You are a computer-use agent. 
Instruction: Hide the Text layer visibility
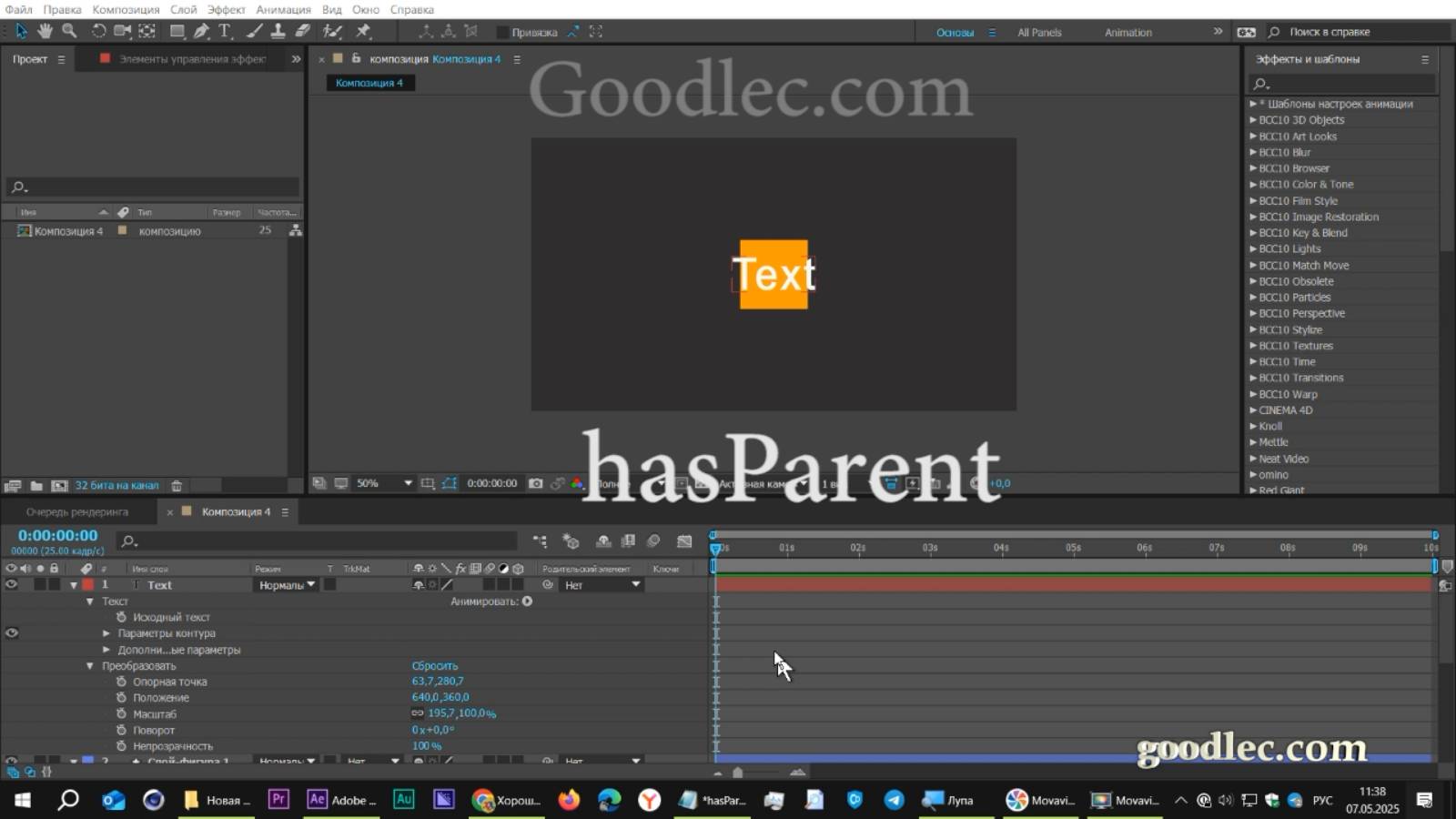(x=11, y=584)
